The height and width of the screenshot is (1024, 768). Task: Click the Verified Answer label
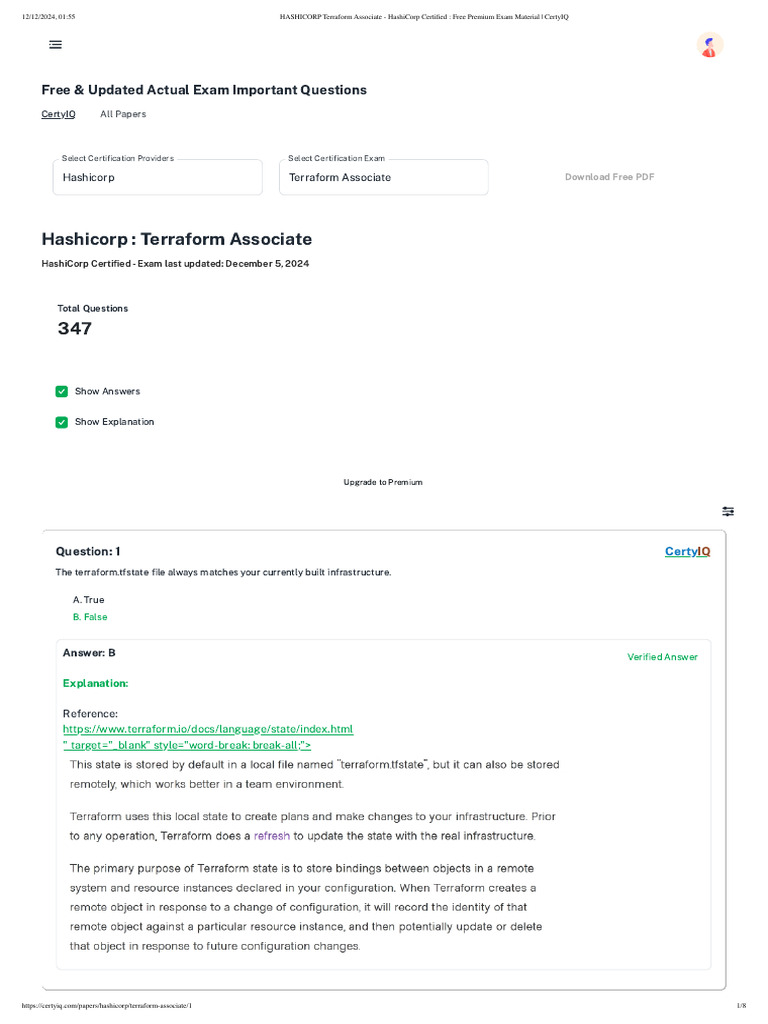point(662,657)
